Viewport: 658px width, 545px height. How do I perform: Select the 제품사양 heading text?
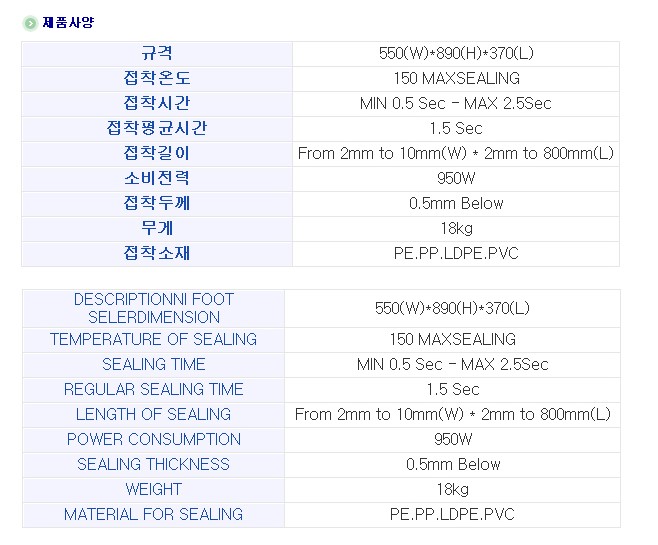(68, 22)
